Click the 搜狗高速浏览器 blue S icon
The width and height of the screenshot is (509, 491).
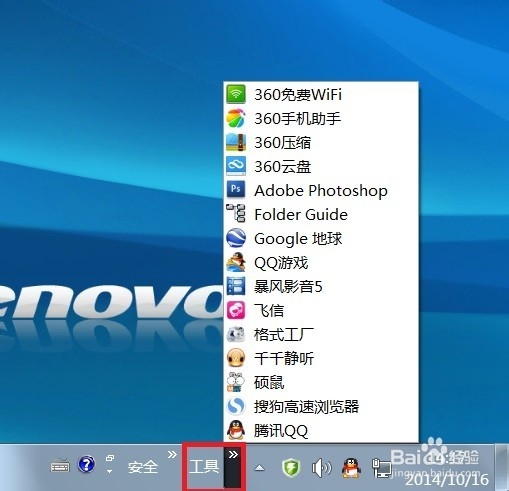[x=236, y=406]
